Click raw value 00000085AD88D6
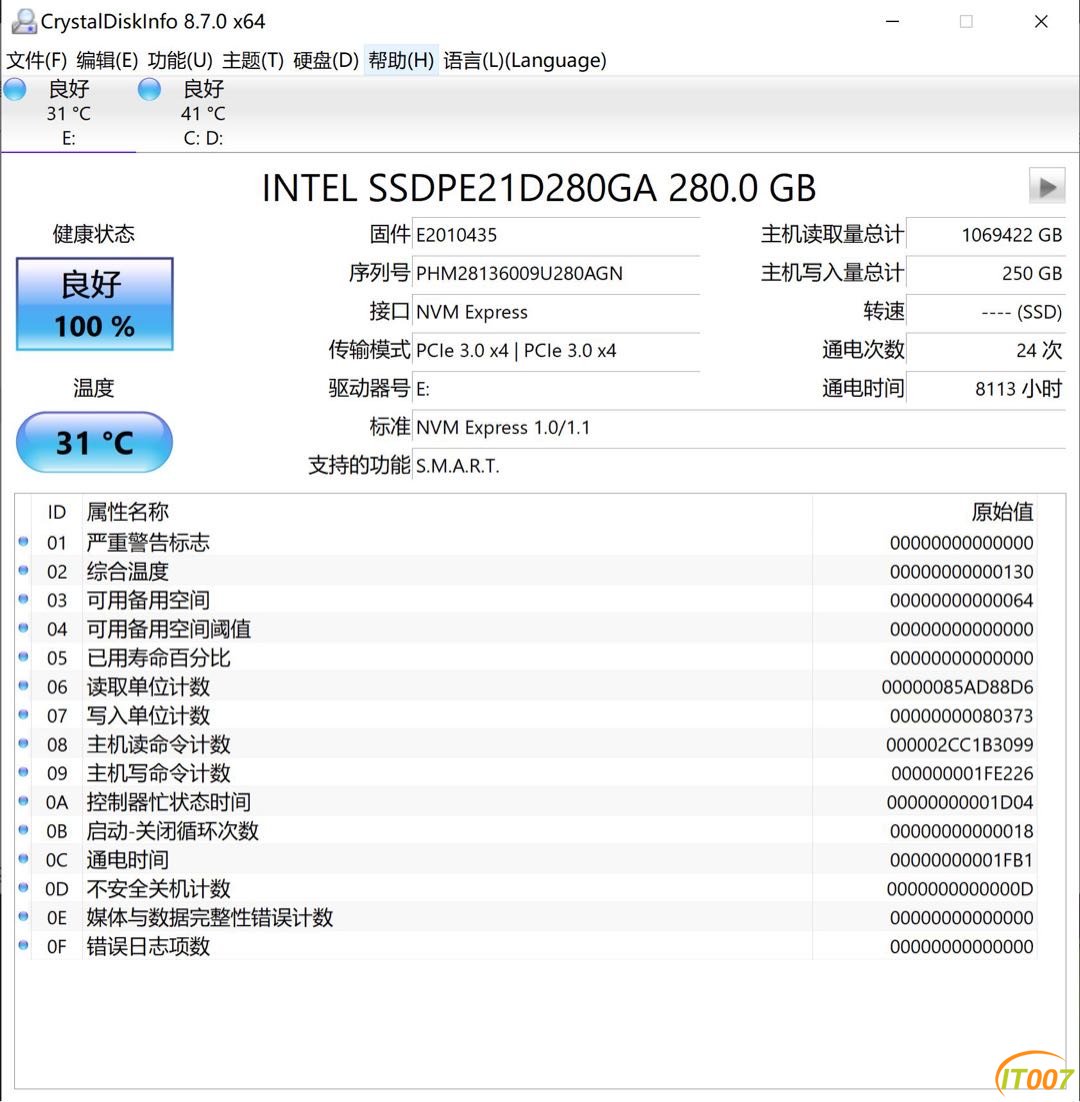The width and height of the screenshot is (1080, 1102). point(957,687)
